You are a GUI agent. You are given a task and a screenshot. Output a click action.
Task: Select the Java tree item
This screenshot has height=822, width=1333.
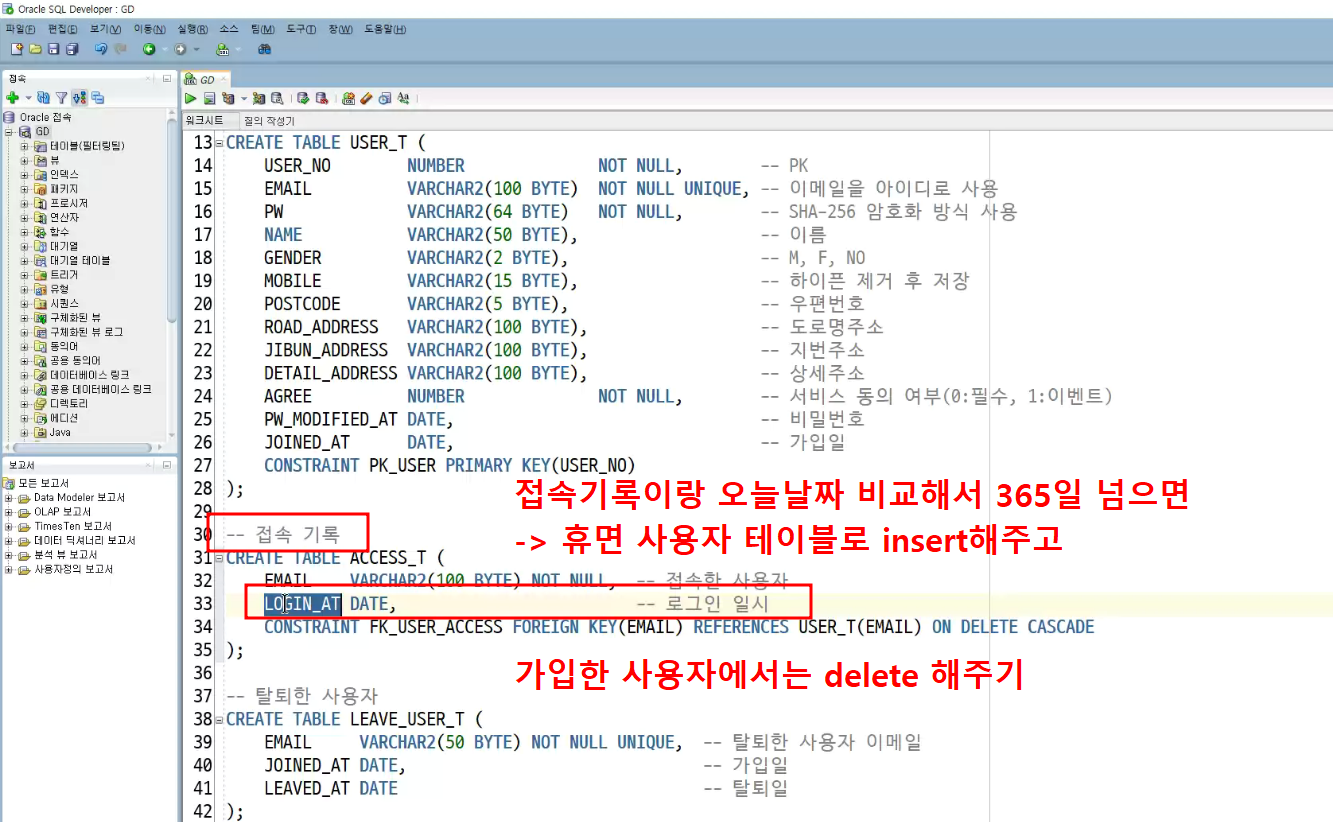click(59, 432)
